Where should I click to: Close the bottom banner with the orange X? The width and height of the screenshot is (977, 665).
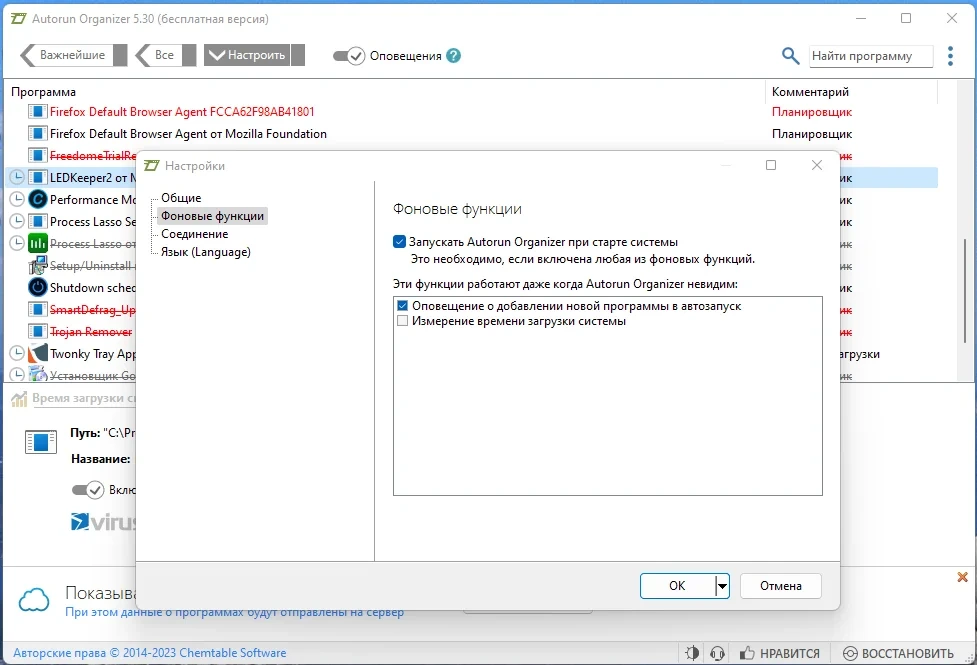click(x=962, y=577)
